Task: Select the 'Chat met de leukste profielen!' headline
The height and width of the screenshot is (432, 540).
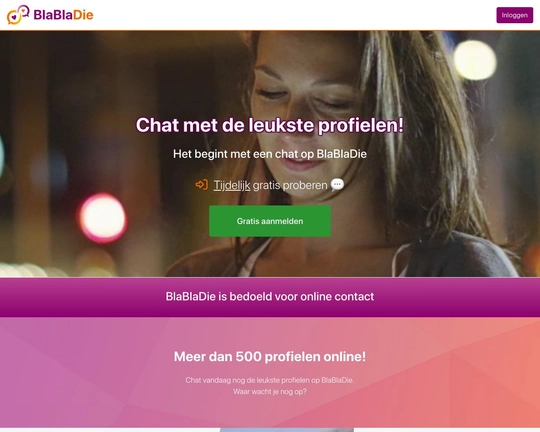Action: tap(270, 125)
